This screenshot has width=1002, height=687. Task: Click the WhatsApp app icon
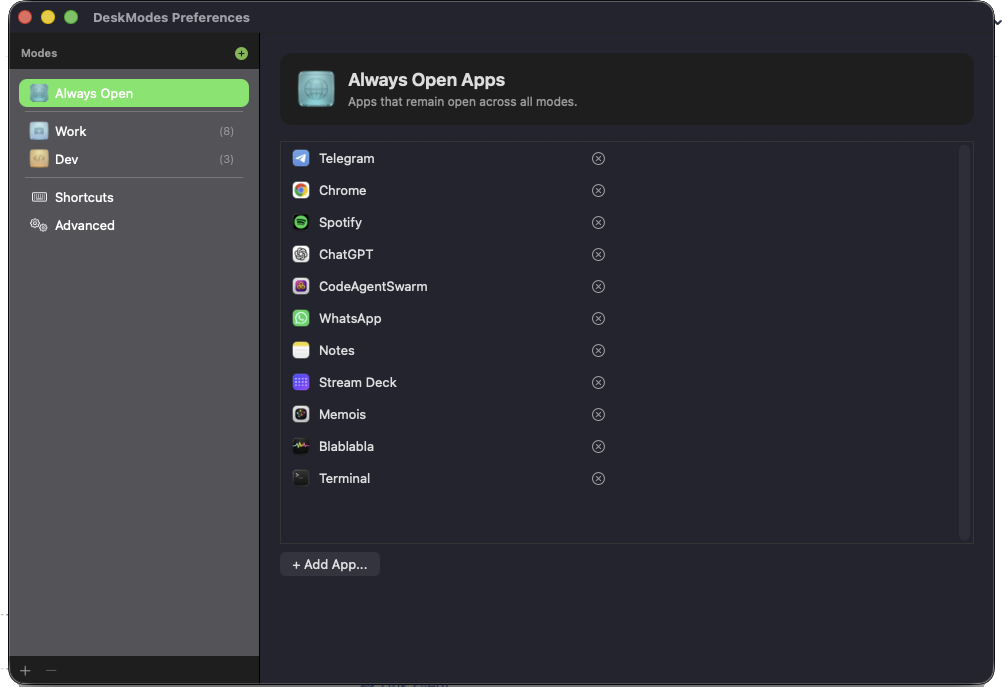(x=301, y=318)
